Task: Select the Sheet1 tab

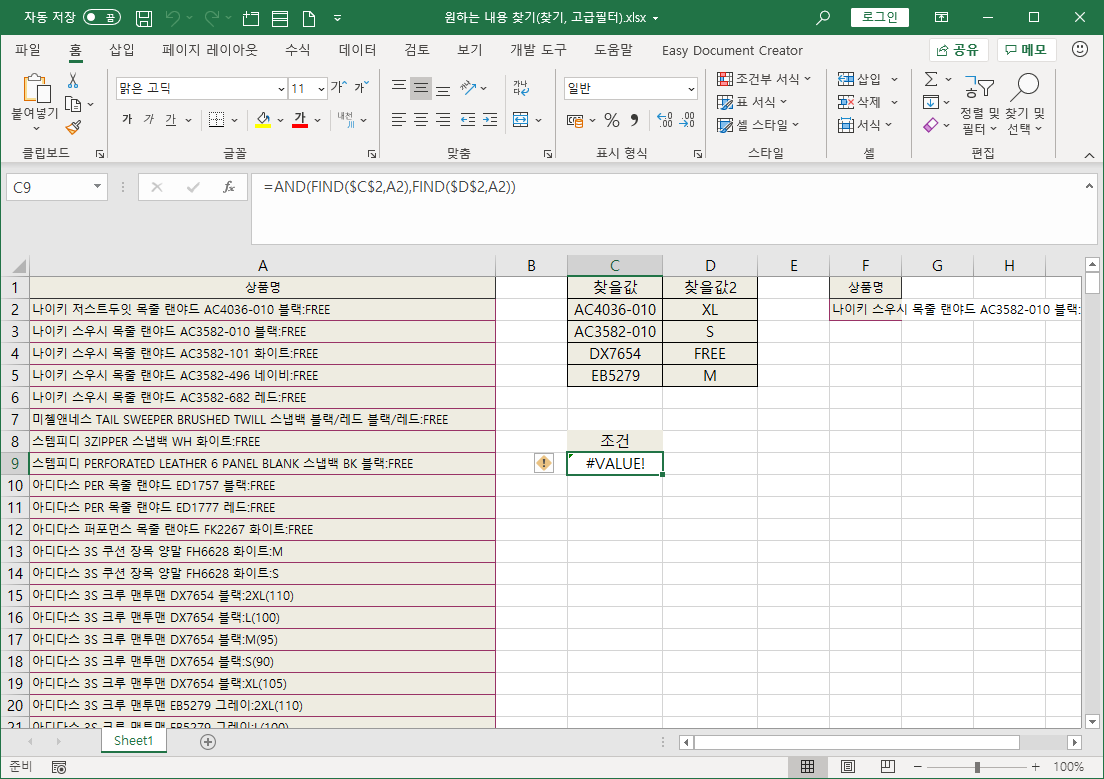Action: pos(133,740)
